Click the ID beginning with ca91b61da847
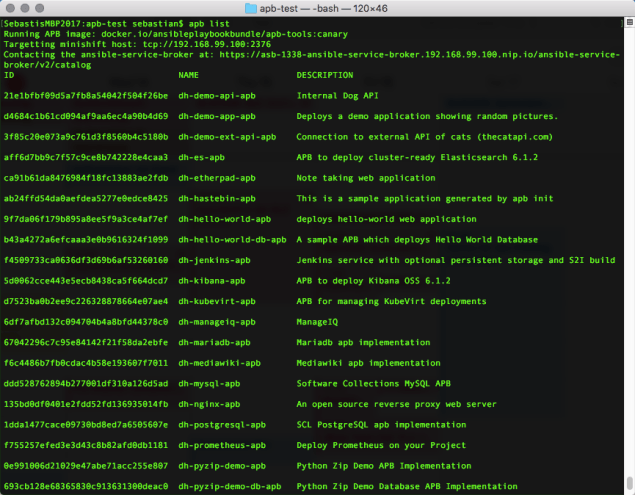 click(x=86, y=178)
